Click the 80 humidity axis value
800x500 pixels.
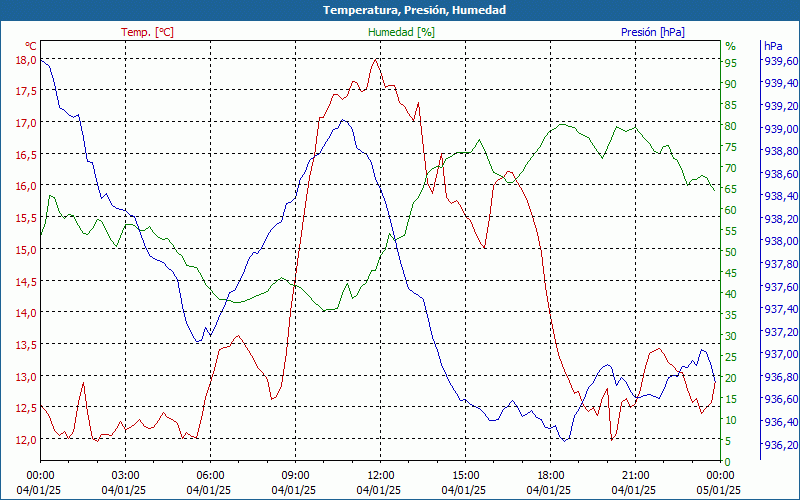pyautogui.click(x=731, y=127)
